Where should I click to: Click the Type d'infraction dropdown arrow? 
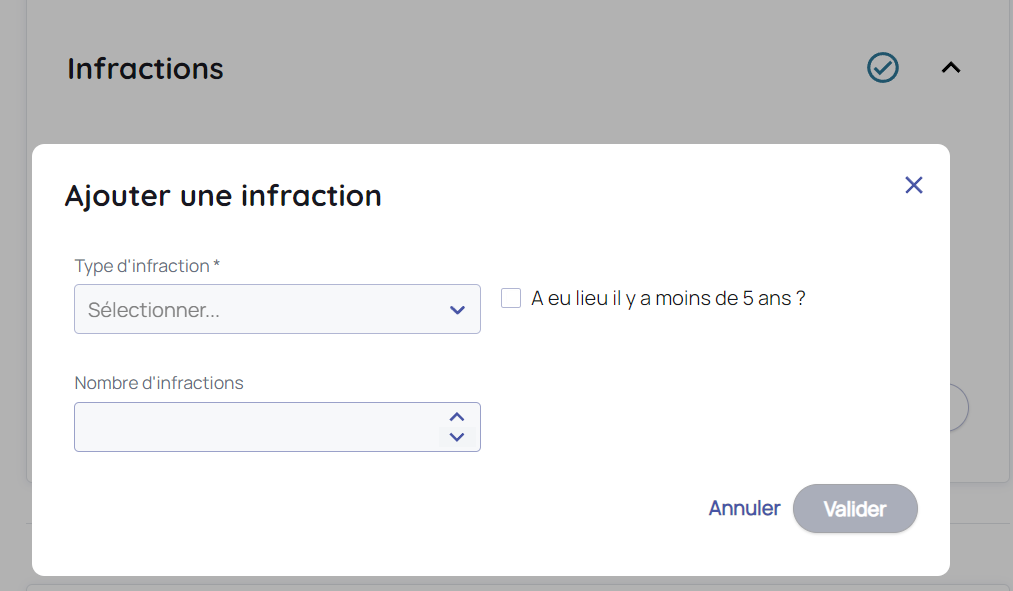(457, 310)
